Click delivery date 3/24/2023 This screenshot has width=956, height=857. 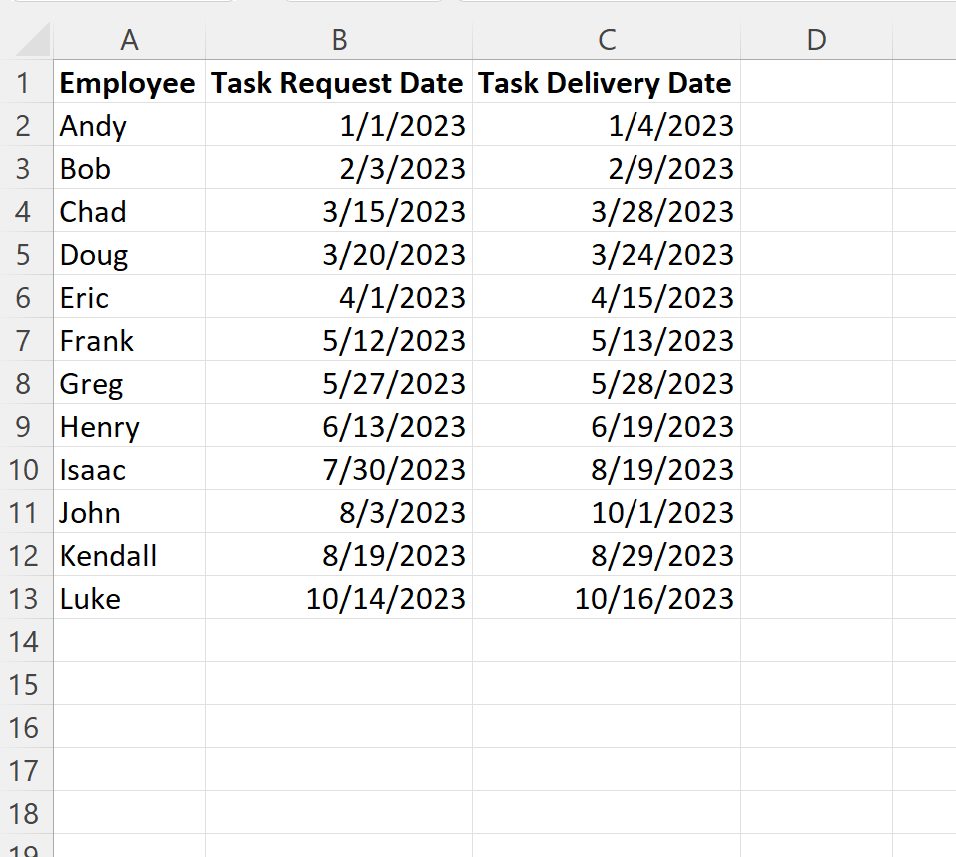[x=607, y=255]
